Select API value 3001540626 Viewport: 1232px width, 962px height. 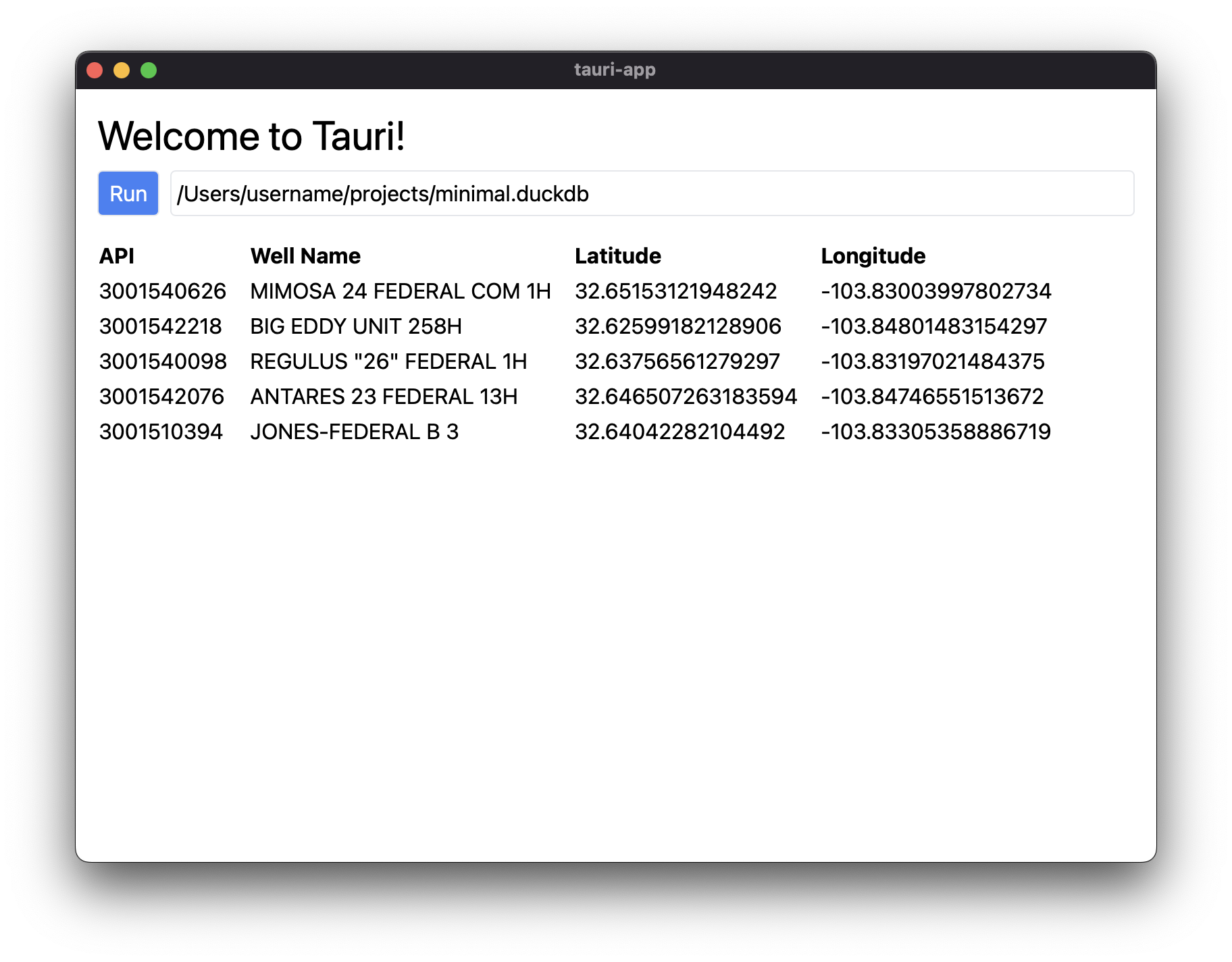point(162,291)
